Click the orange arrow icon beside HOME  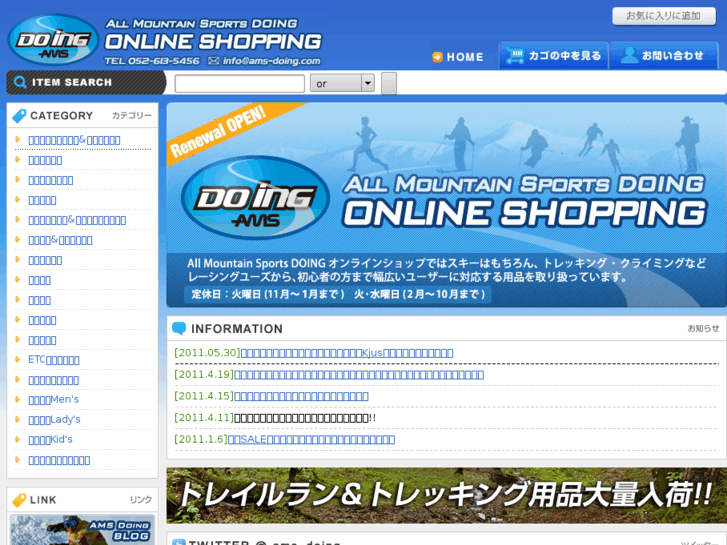(437, 57)
